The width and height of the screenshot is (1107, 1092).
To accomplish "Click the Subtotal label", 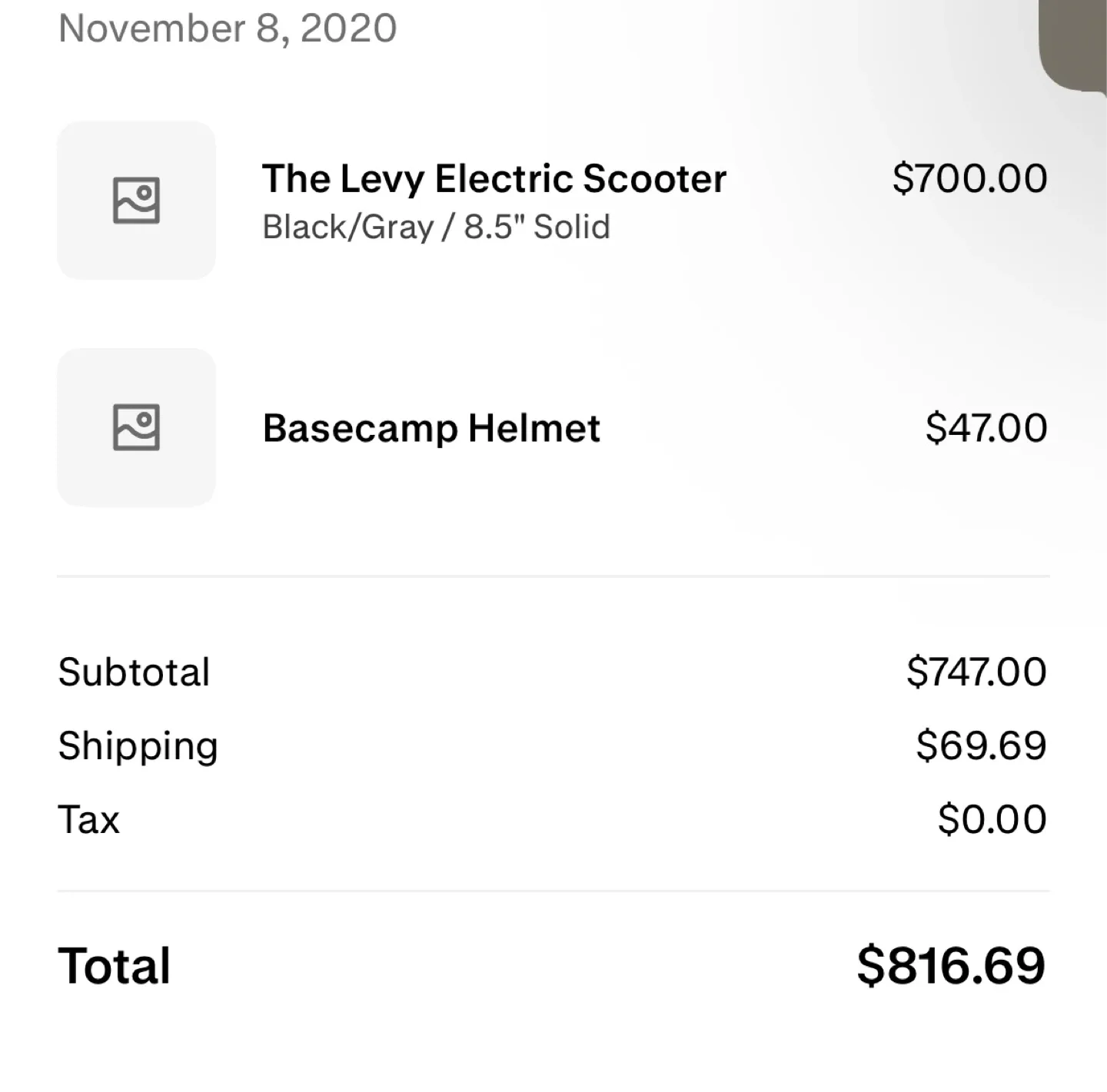I will click(134, 672).
